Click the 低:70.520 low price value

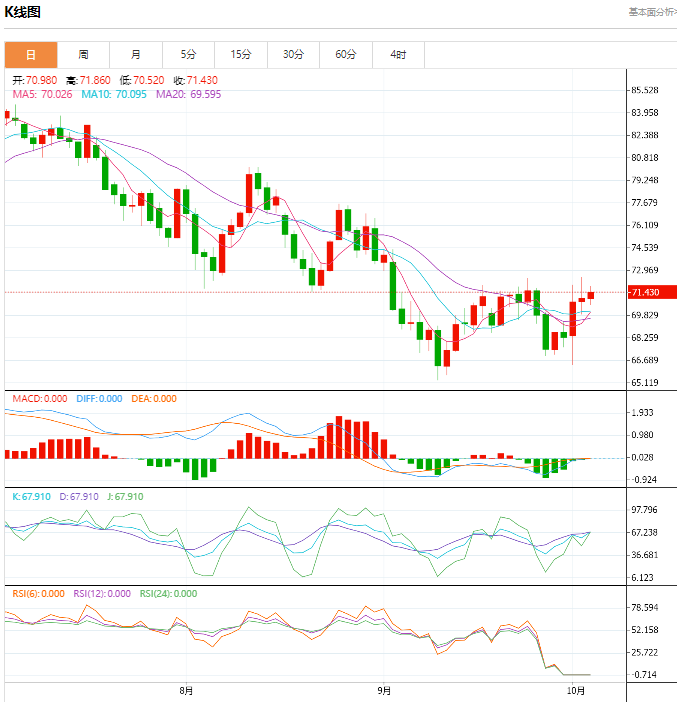[142, 81]
